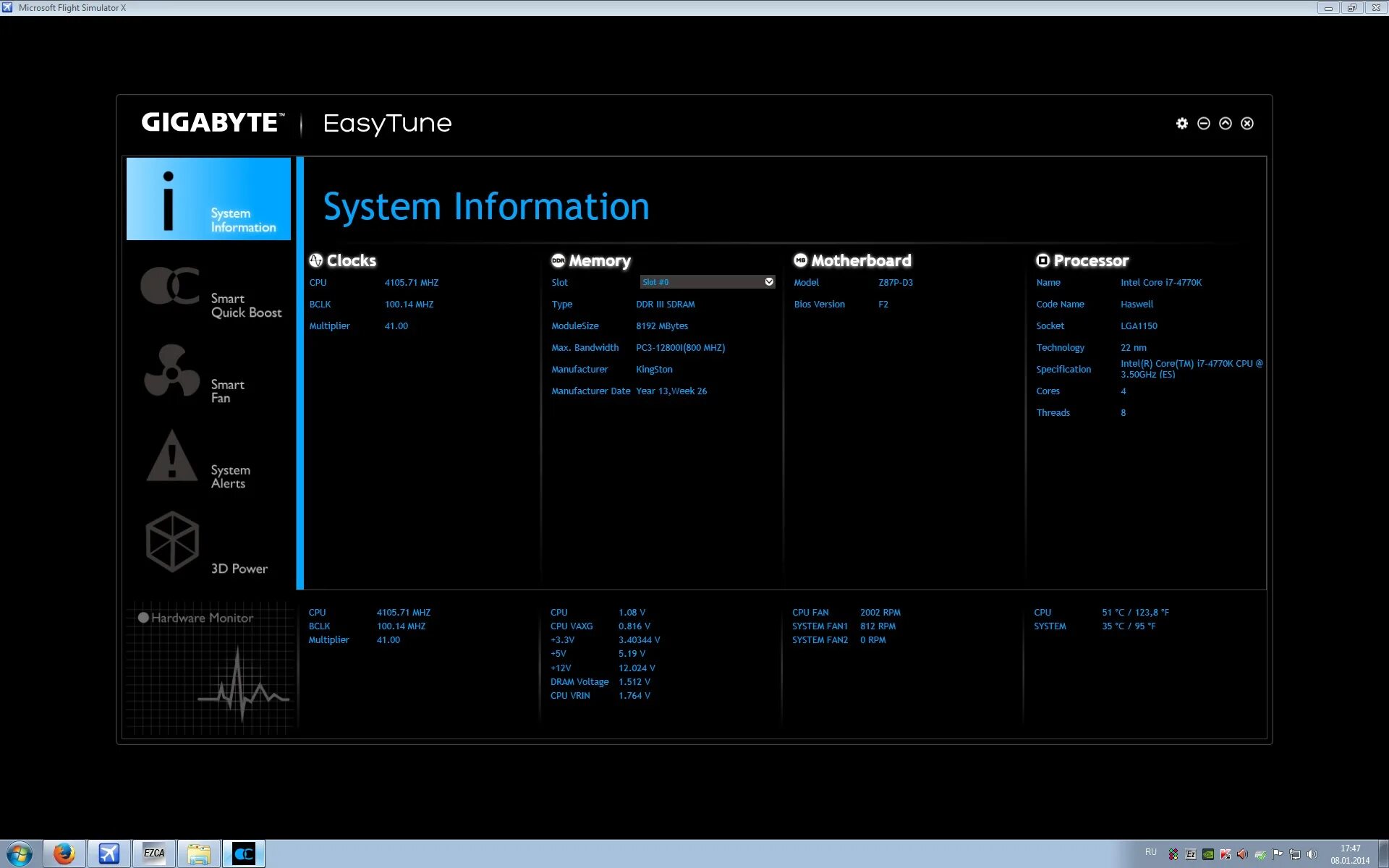1389x868 pixels.
Task: Click BCLK value 100.14 MHZ in Clocks
Action: (x=409, y=305)
